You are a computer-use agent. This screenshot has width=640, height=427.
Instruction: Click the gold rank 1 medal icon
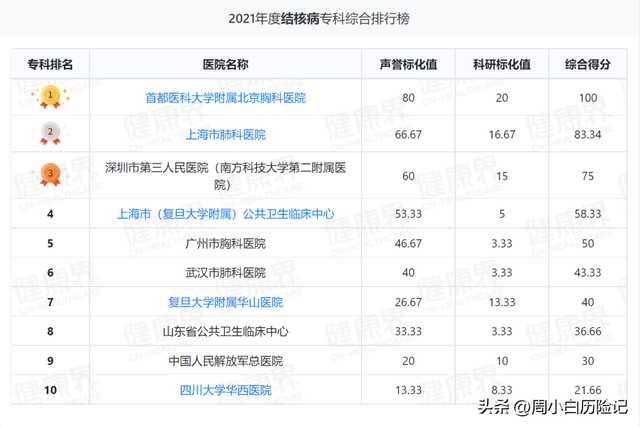click(50, 97)
